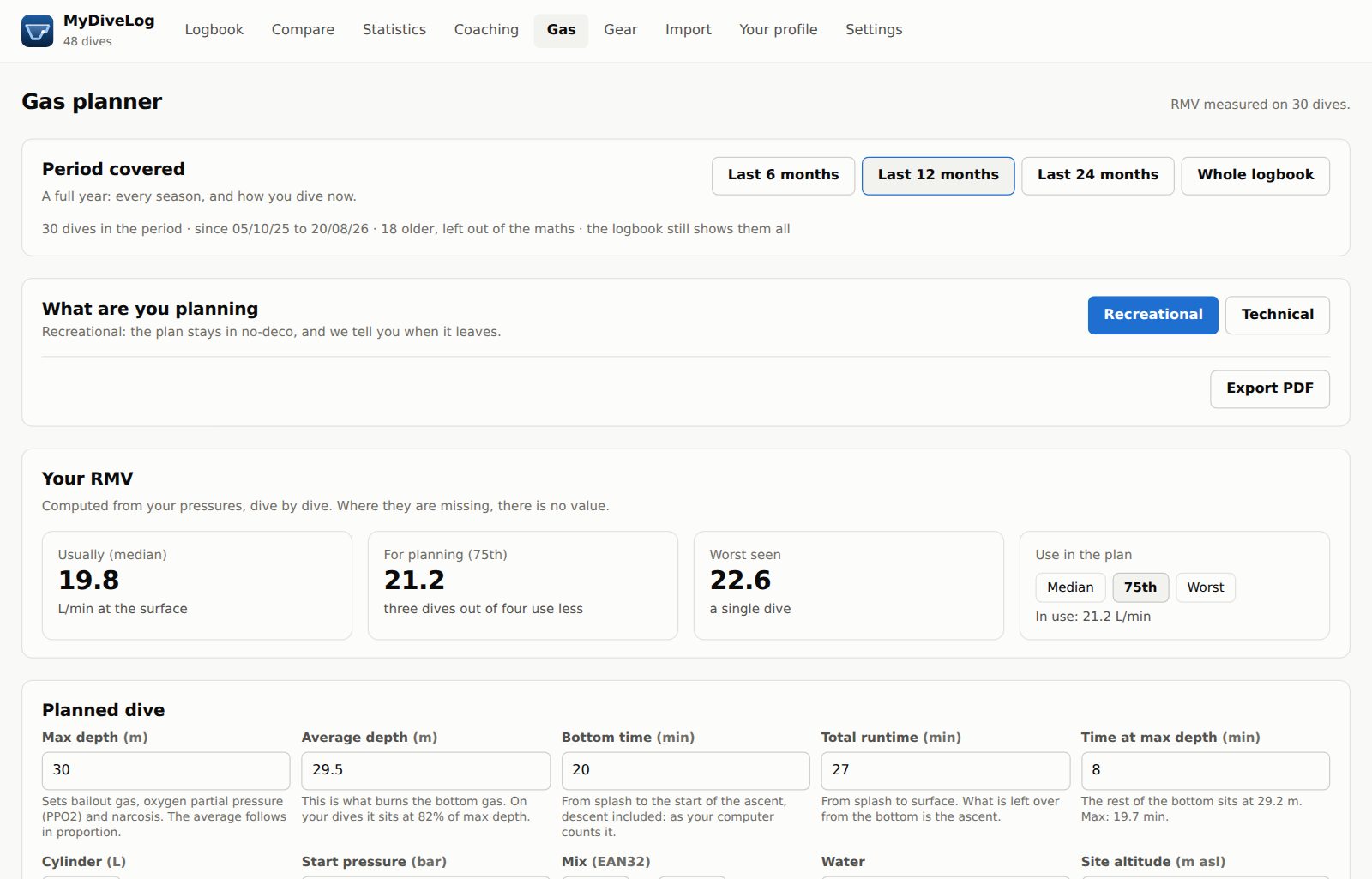
Task: Click the Gas planner heading
Action: pos(92,102)
